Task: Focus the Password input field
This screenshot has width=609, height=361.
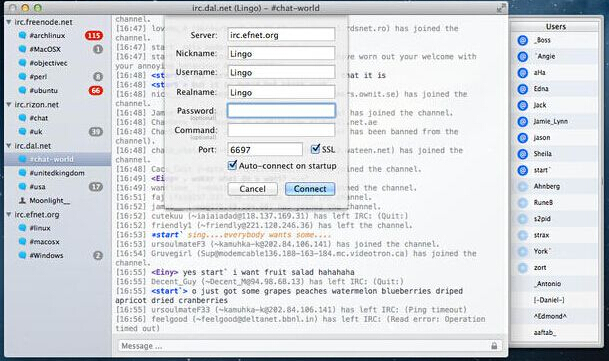Action: [x=281, y=111]
